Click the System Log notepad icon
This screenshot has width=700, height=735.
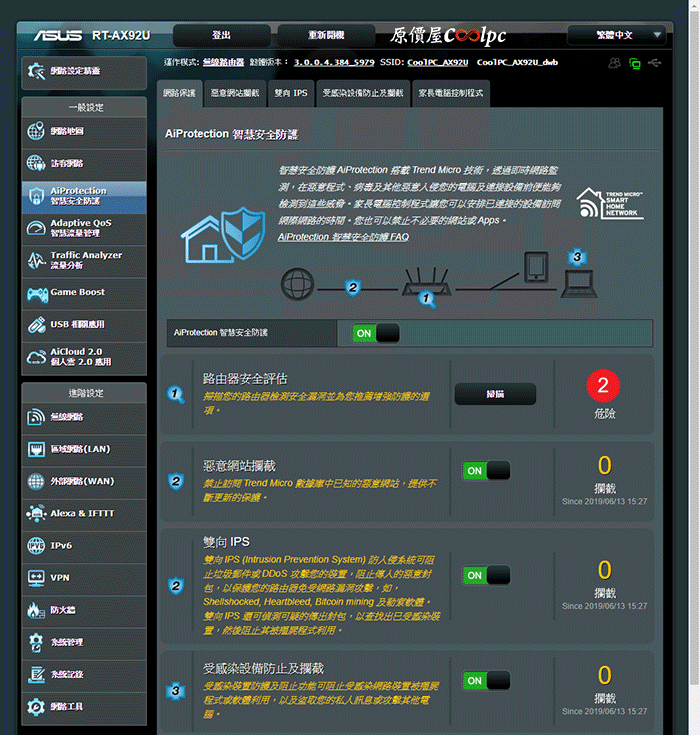click(36, 675)
